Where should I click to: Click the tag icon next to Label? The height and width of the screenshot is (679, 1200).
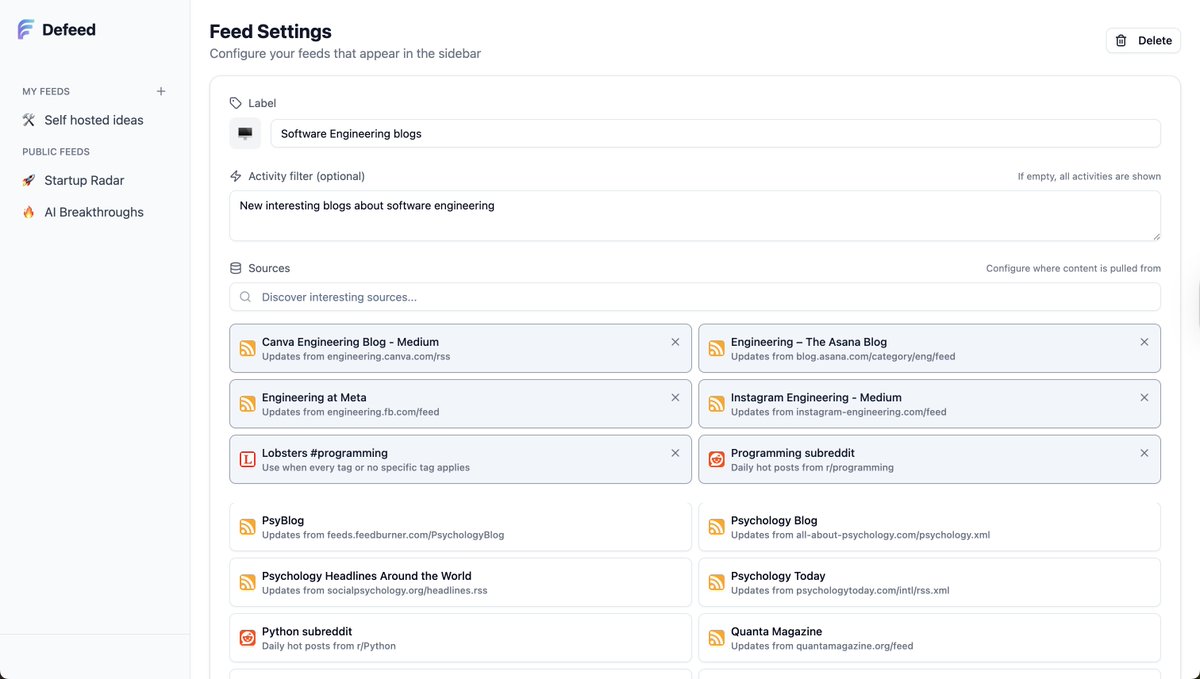pos(236,103)
